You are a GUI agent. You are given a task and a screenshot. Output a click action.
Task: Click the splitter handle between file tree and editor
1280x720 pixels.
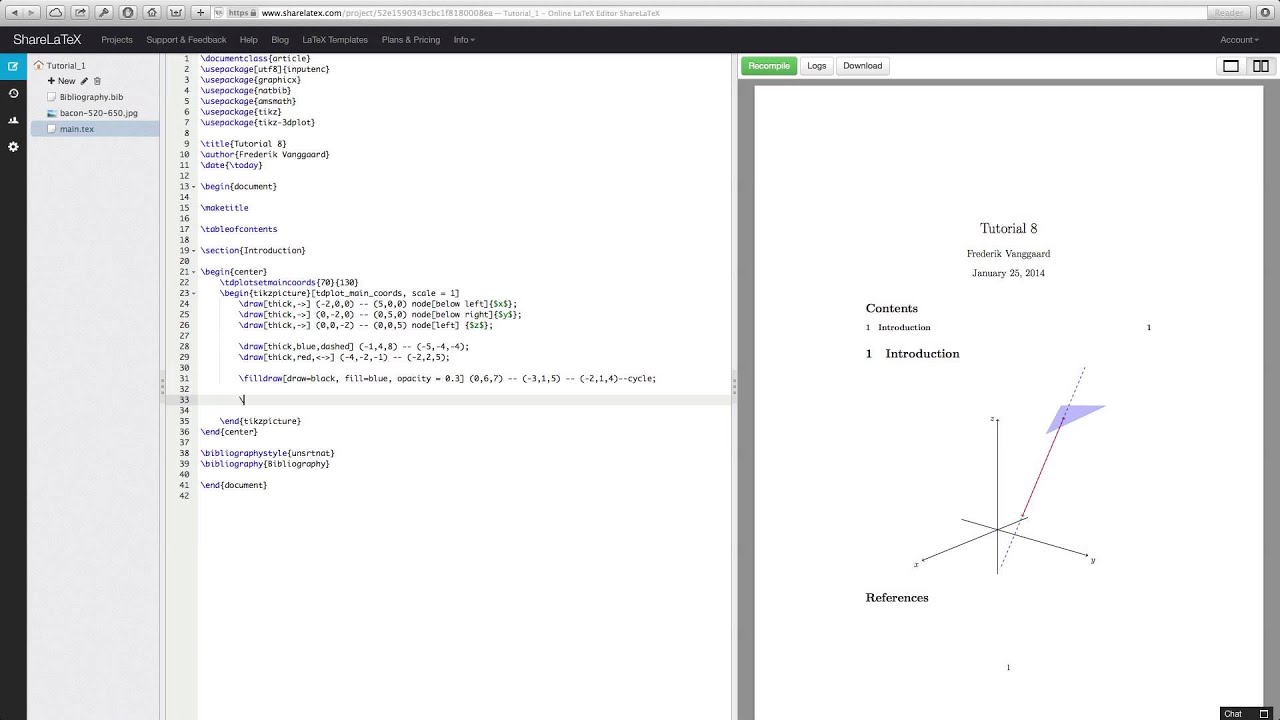(162, 385)
